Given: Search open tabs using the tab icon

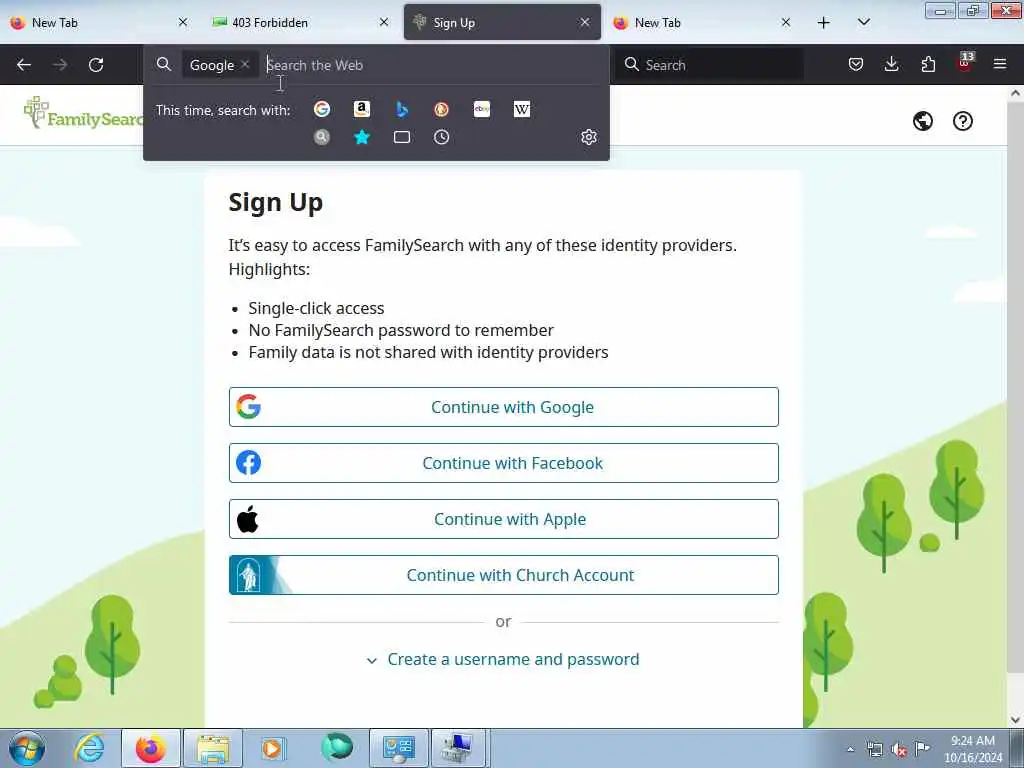Looking at the screenshot, I should (402, 137).
